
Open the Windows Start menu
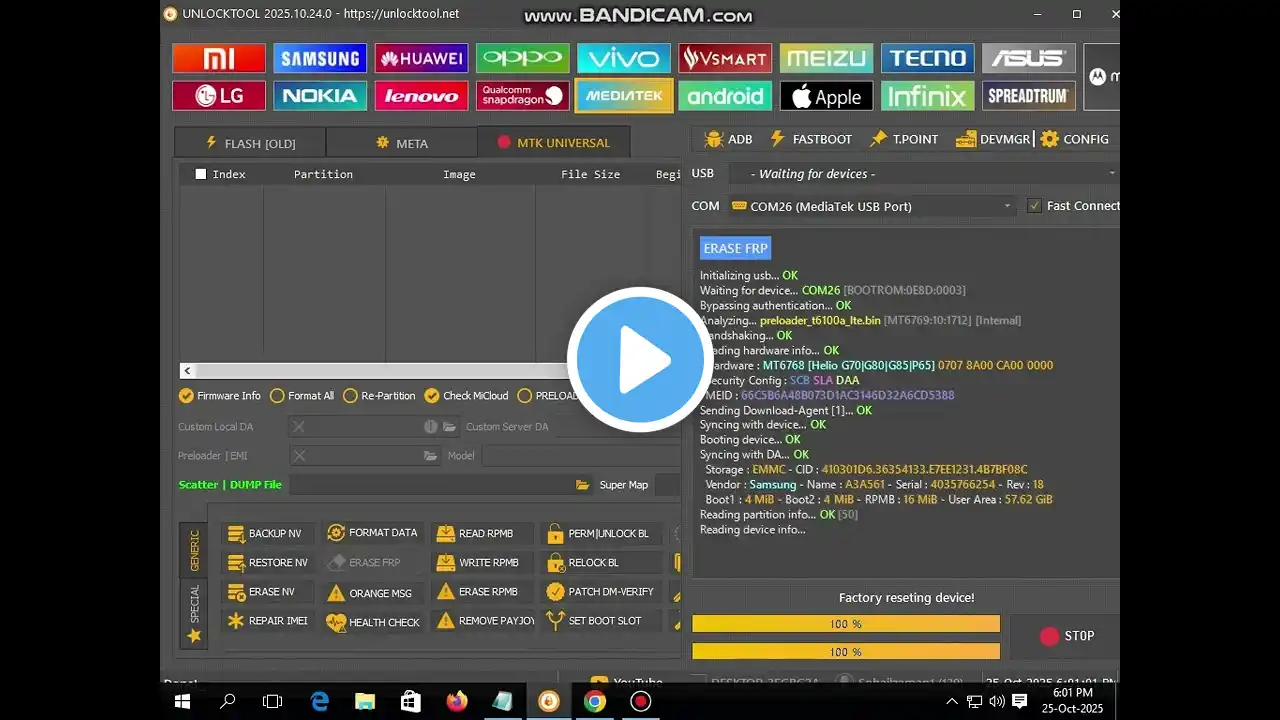(182, 702)
